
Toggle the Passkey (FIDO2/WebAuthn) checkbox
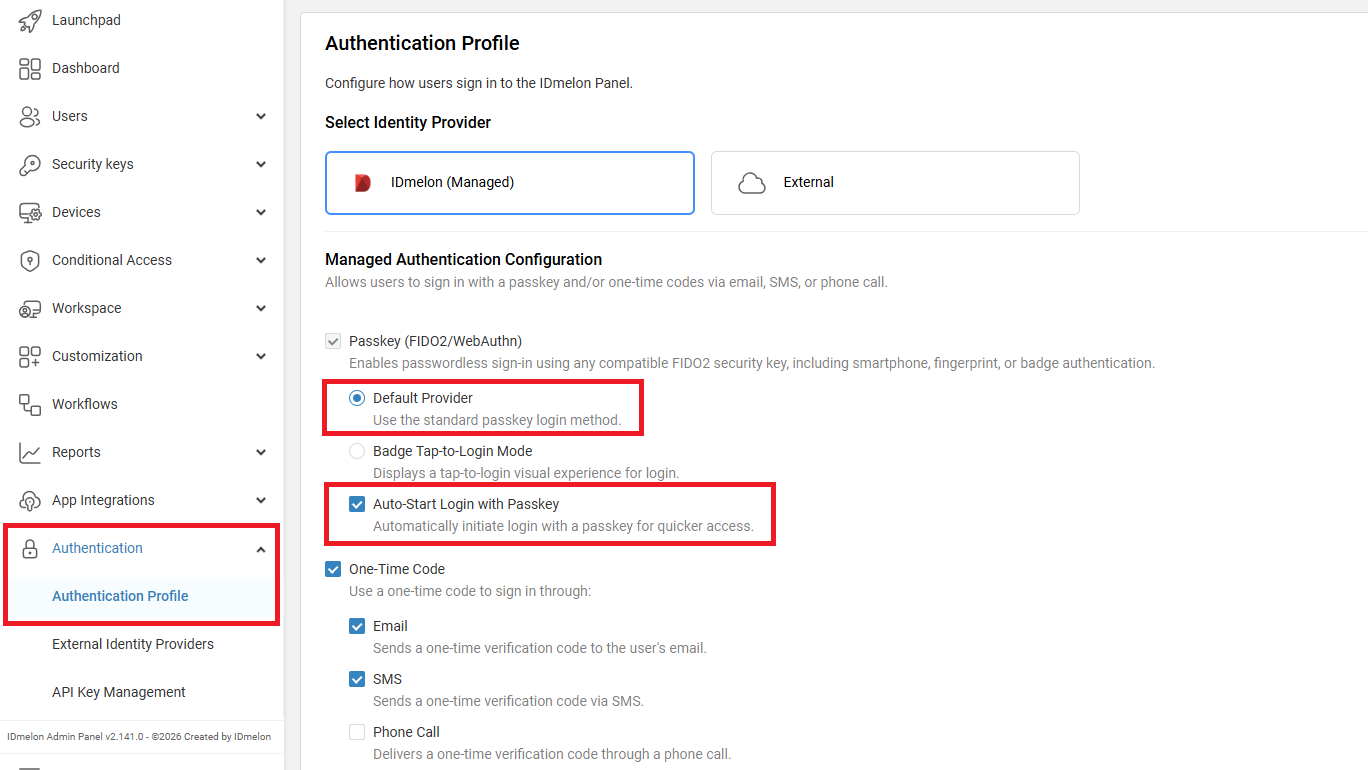click(333, 341)
